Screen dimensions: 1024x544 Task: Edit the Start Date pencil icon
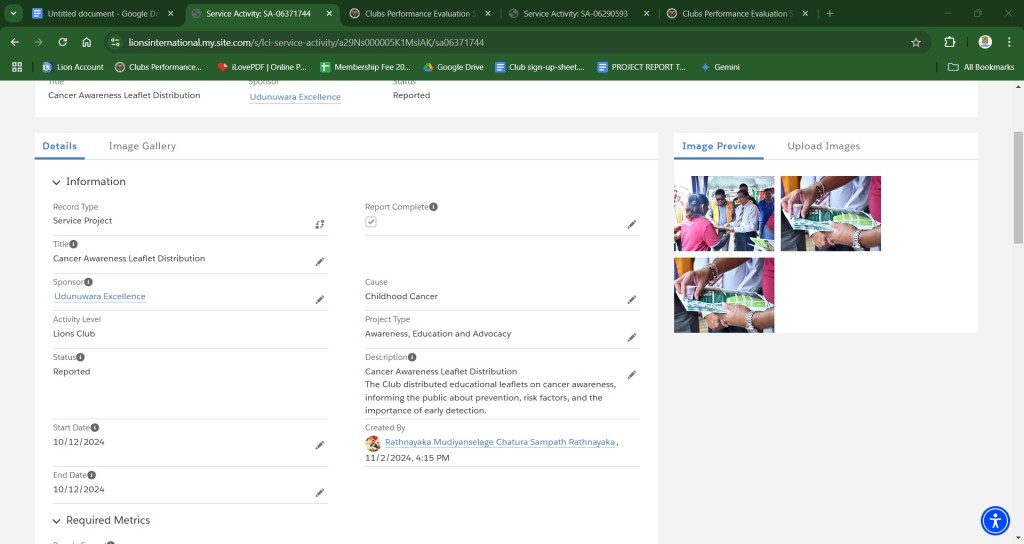click(319, 445)
